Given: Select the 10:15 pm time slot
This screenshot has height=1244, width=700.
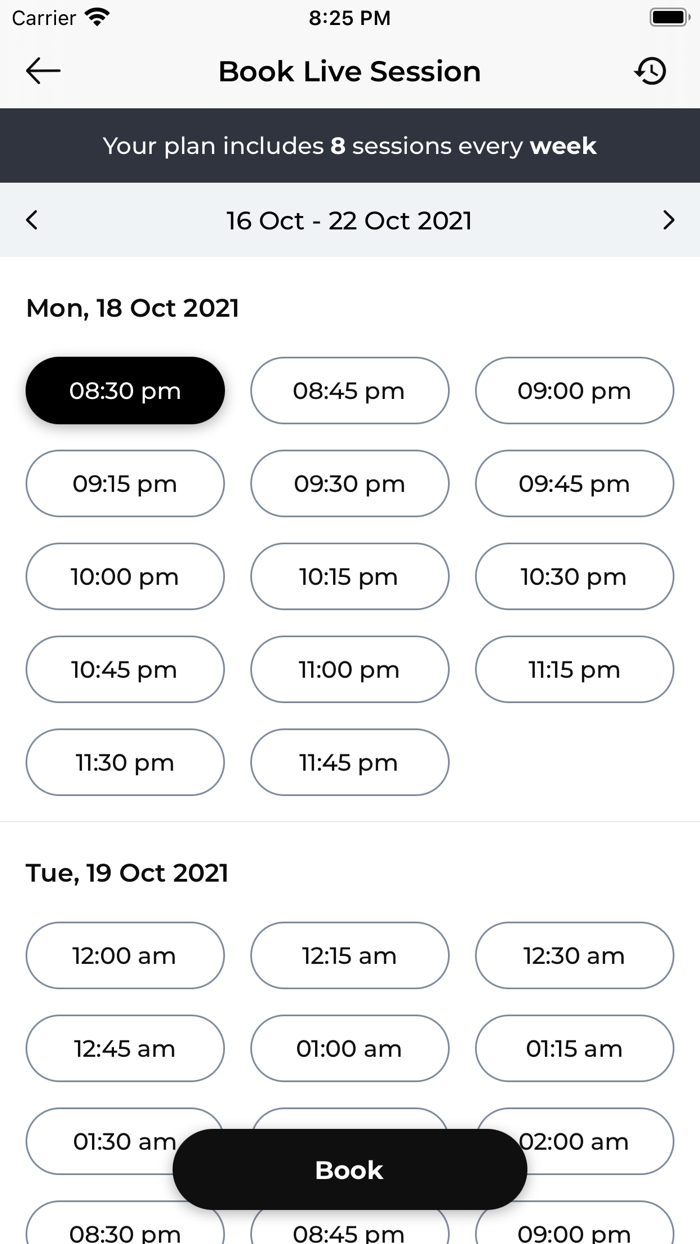Looking at the screenshot, I should coord(349,576).
